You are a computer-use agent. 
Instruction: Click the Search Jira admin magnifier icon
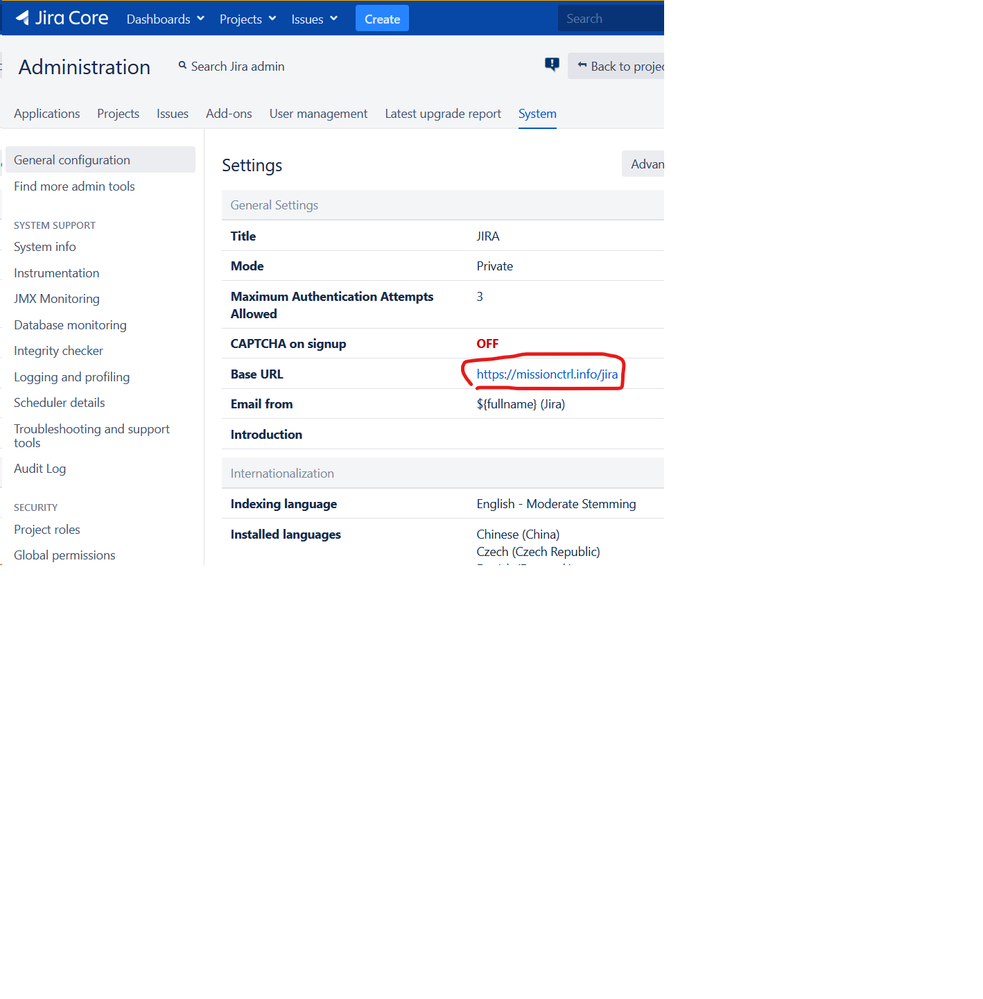tap(182, 66)
